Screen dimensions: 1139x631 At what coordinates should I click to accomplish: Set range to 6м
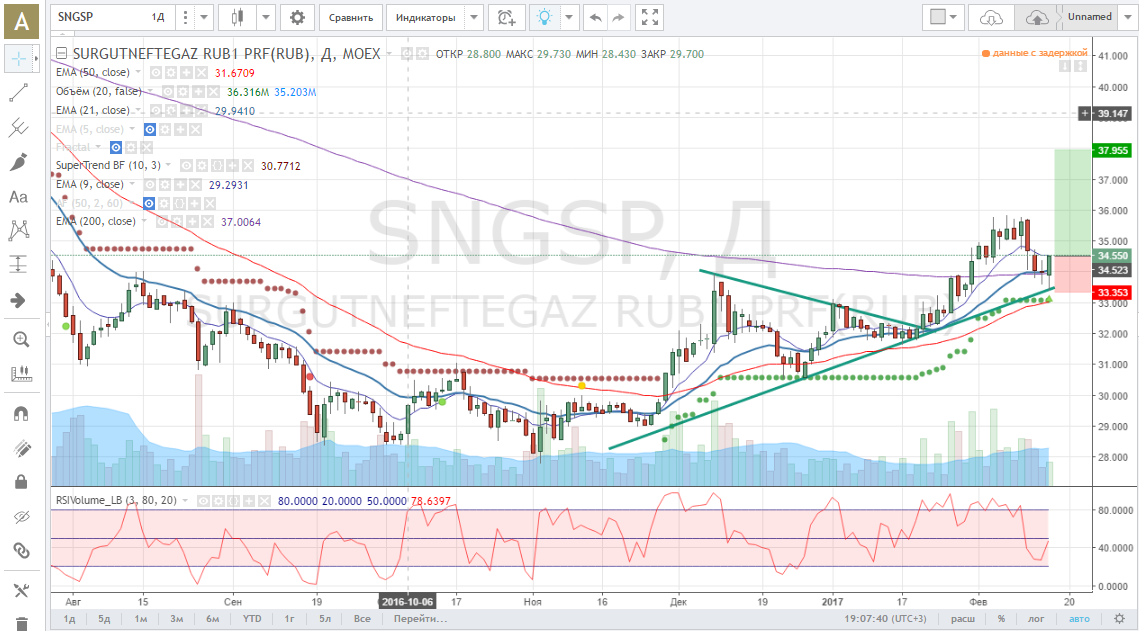(213, 619)
